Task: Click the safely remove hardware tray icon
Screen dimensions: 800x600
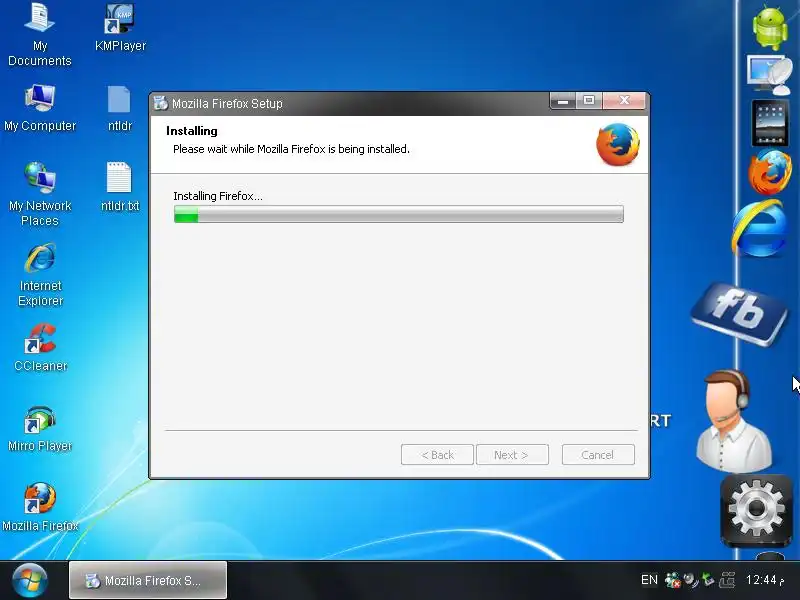Action: point(708,580)
